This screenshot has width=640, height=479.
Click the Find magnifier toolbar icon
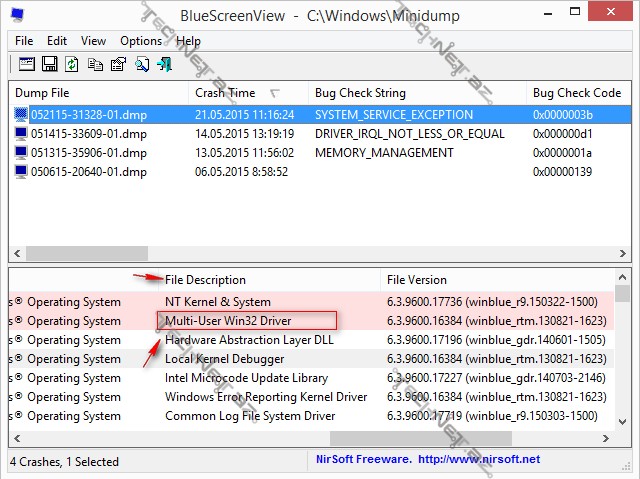(x=142, y=64)
